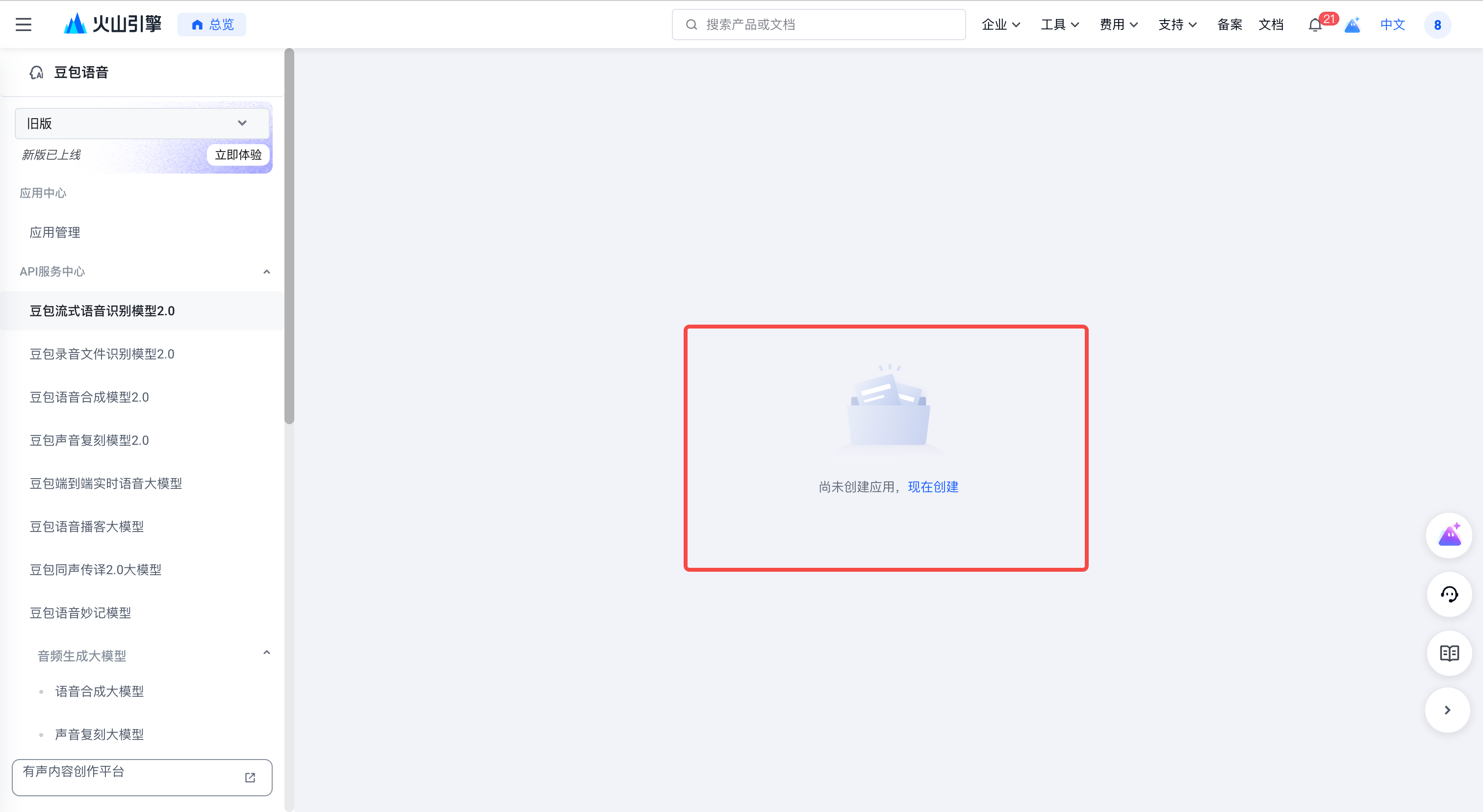Open the hamburger navigation menu

(x=24, y=24)
